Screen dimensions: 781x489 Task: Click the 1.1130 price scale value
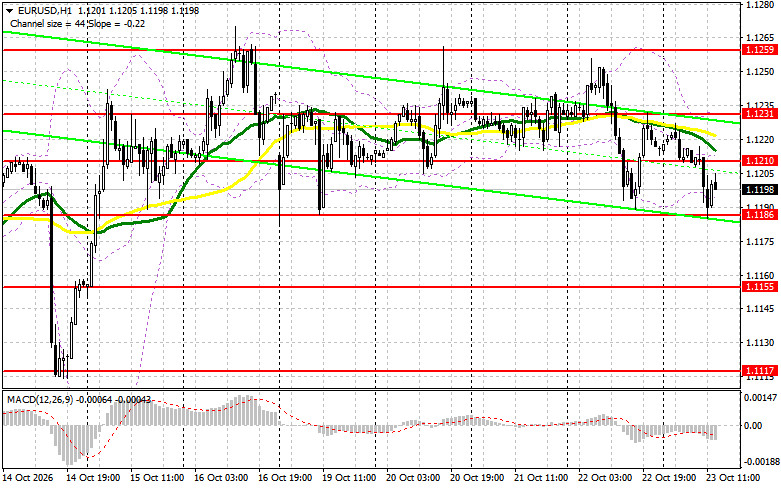click(759, 343)
